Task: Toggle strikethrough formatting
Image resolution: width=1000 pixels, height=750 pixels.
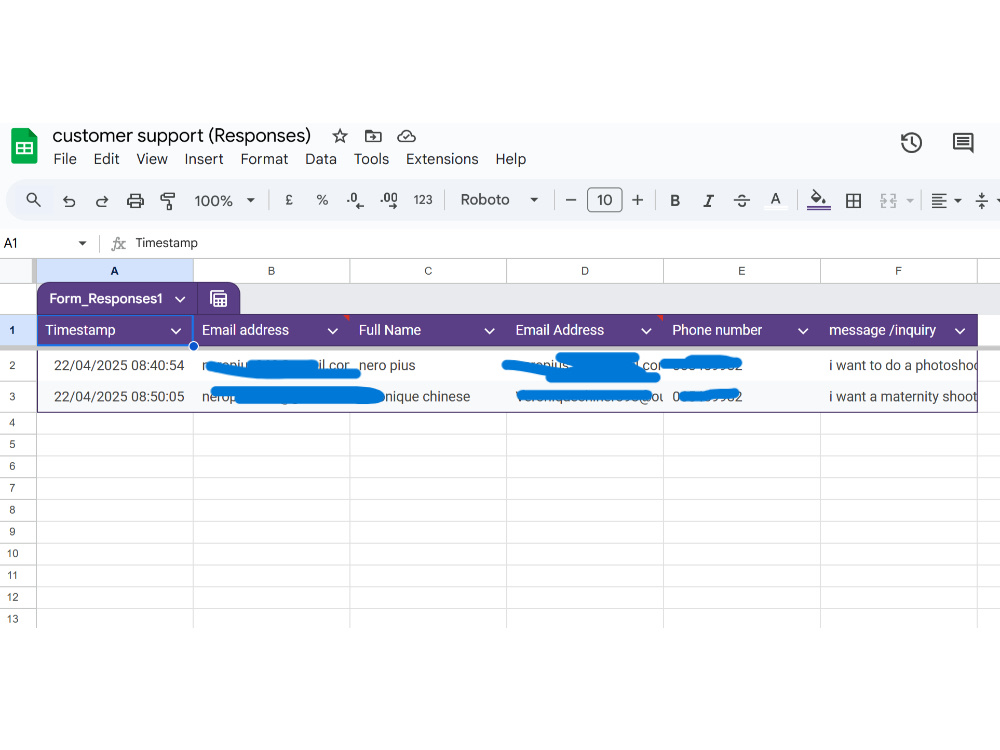Action: (741, 201)
